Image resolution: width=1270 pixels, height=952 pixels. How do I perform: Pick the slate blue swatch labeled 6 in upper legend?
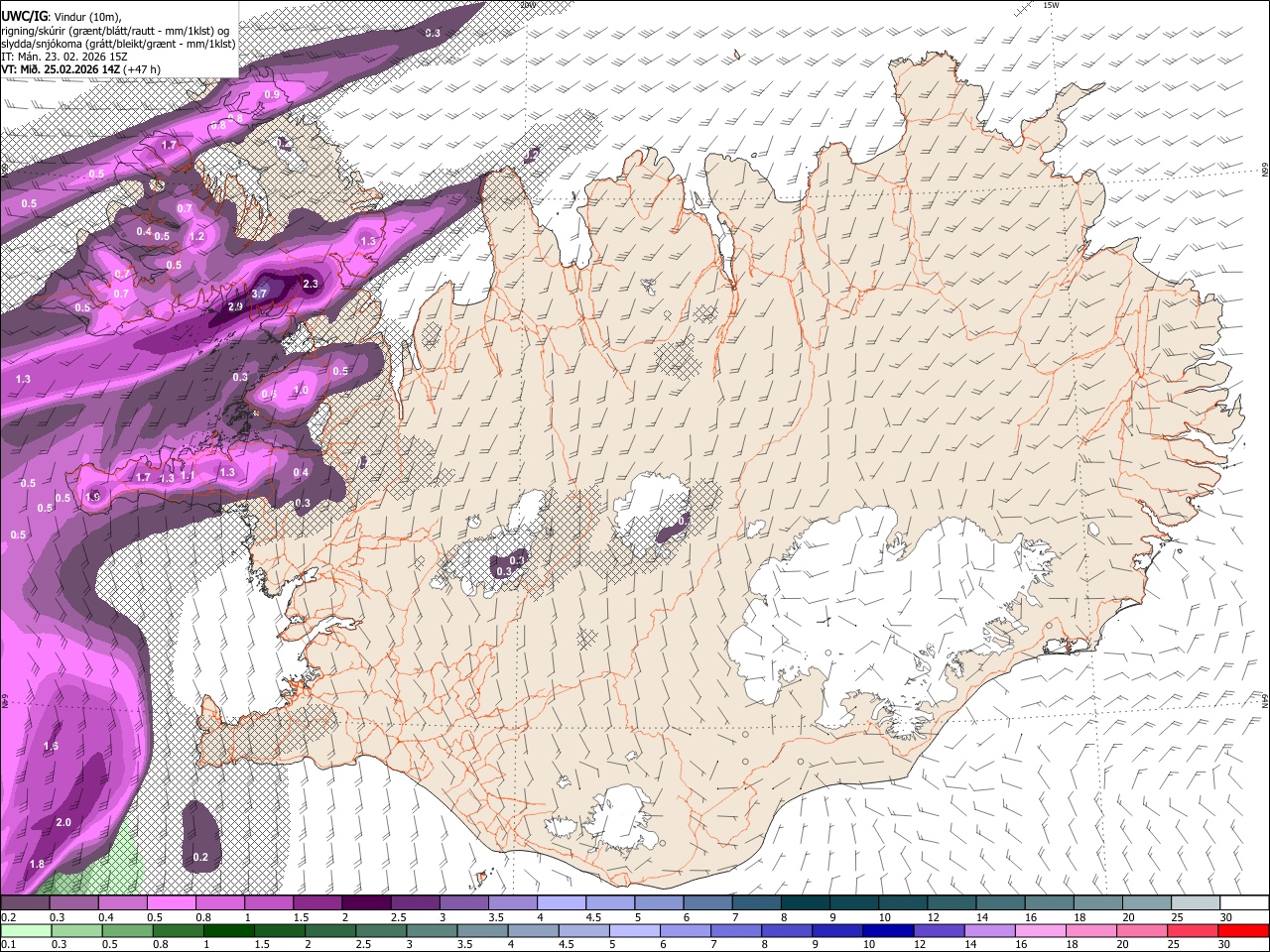(707, 903)
